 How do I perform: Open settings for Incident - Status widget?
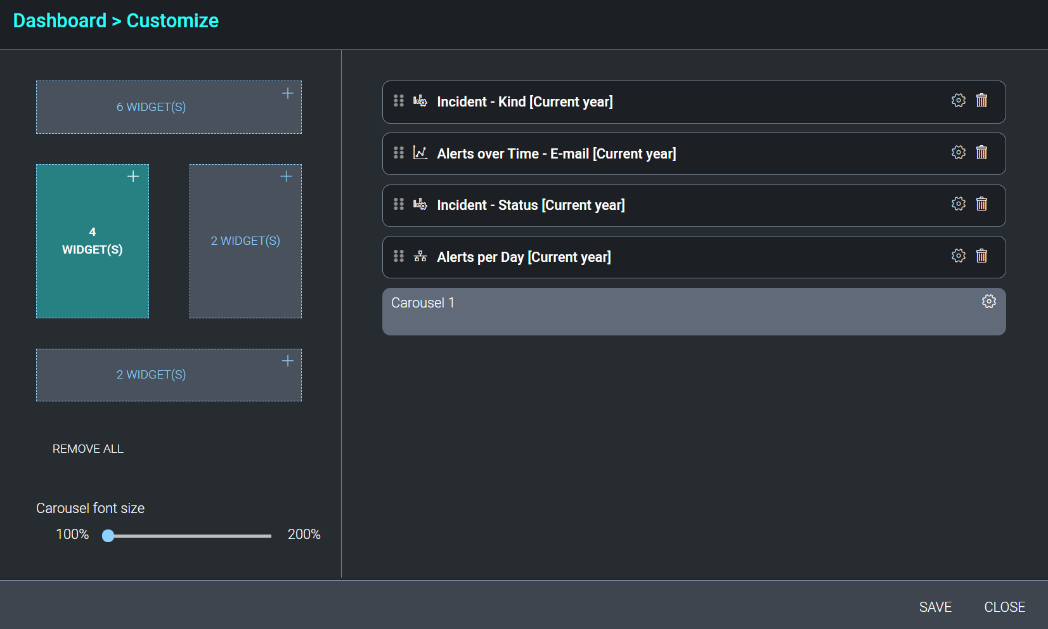pyautogui.click(x=958, y=204)
